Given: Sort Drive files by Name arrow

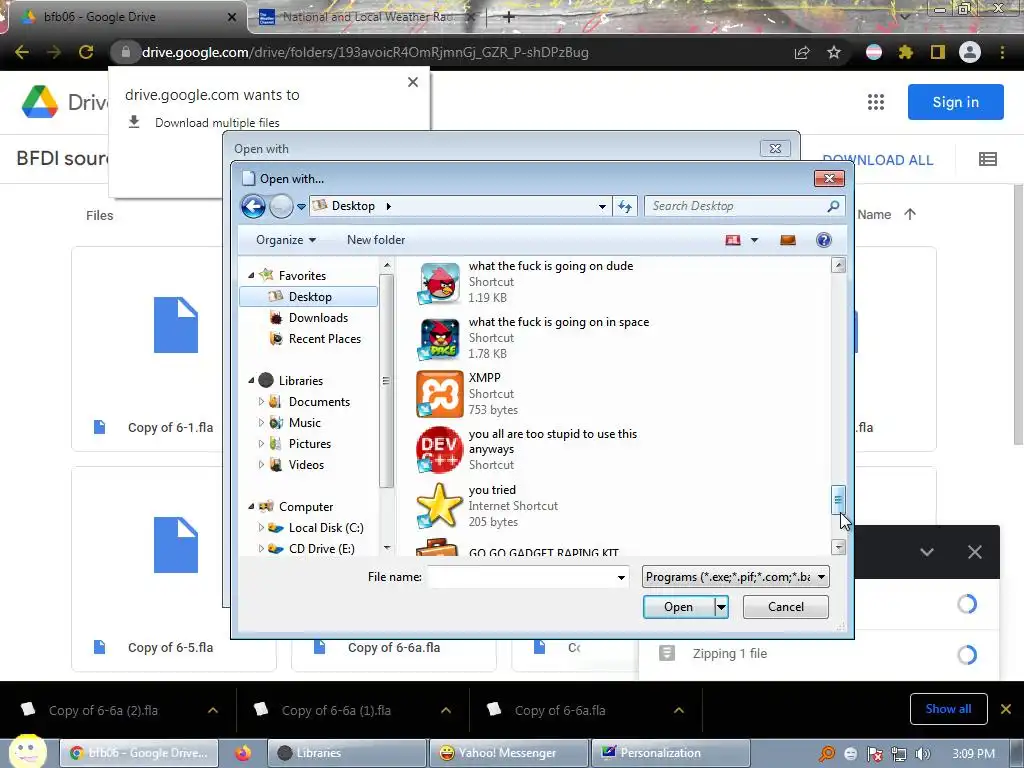Looking at the screenshot, I should pos(910,214).
